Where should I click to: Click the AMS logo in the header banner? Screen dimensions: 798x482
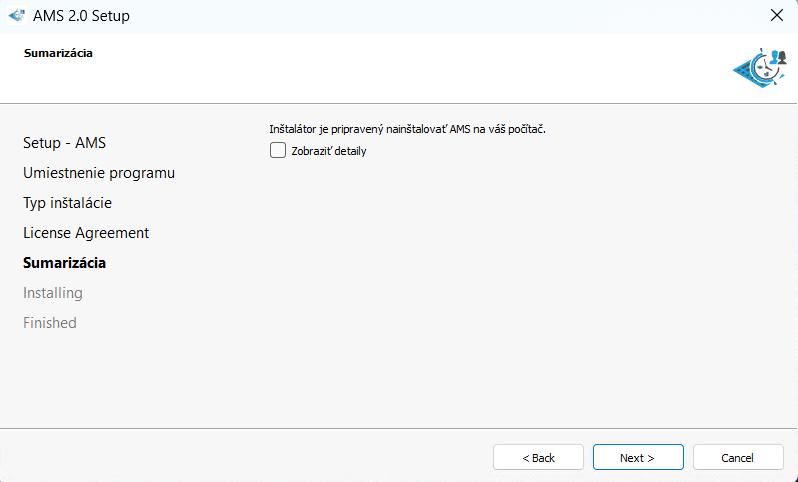759,69
